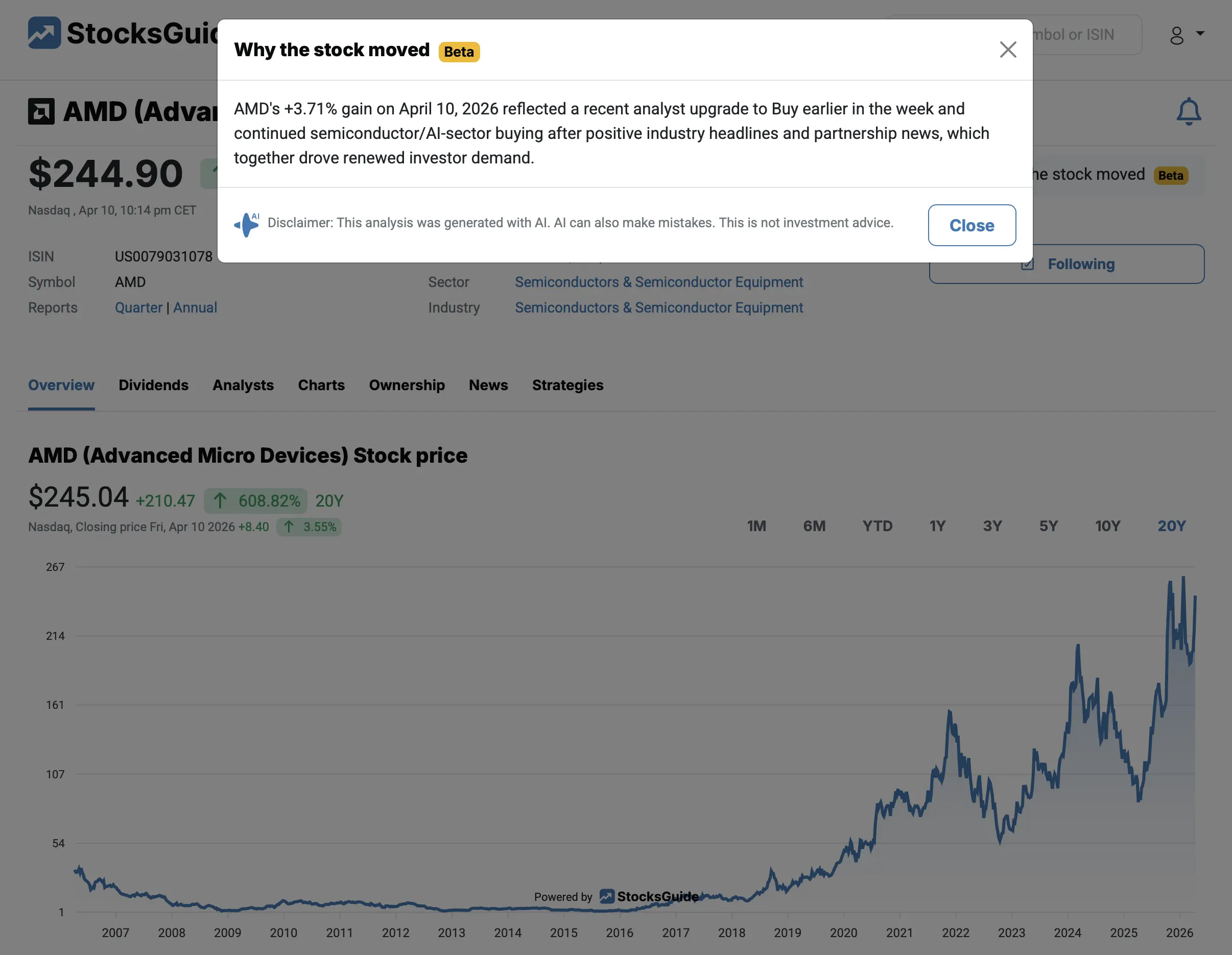Click the user profile icon

pos(1177,35)
